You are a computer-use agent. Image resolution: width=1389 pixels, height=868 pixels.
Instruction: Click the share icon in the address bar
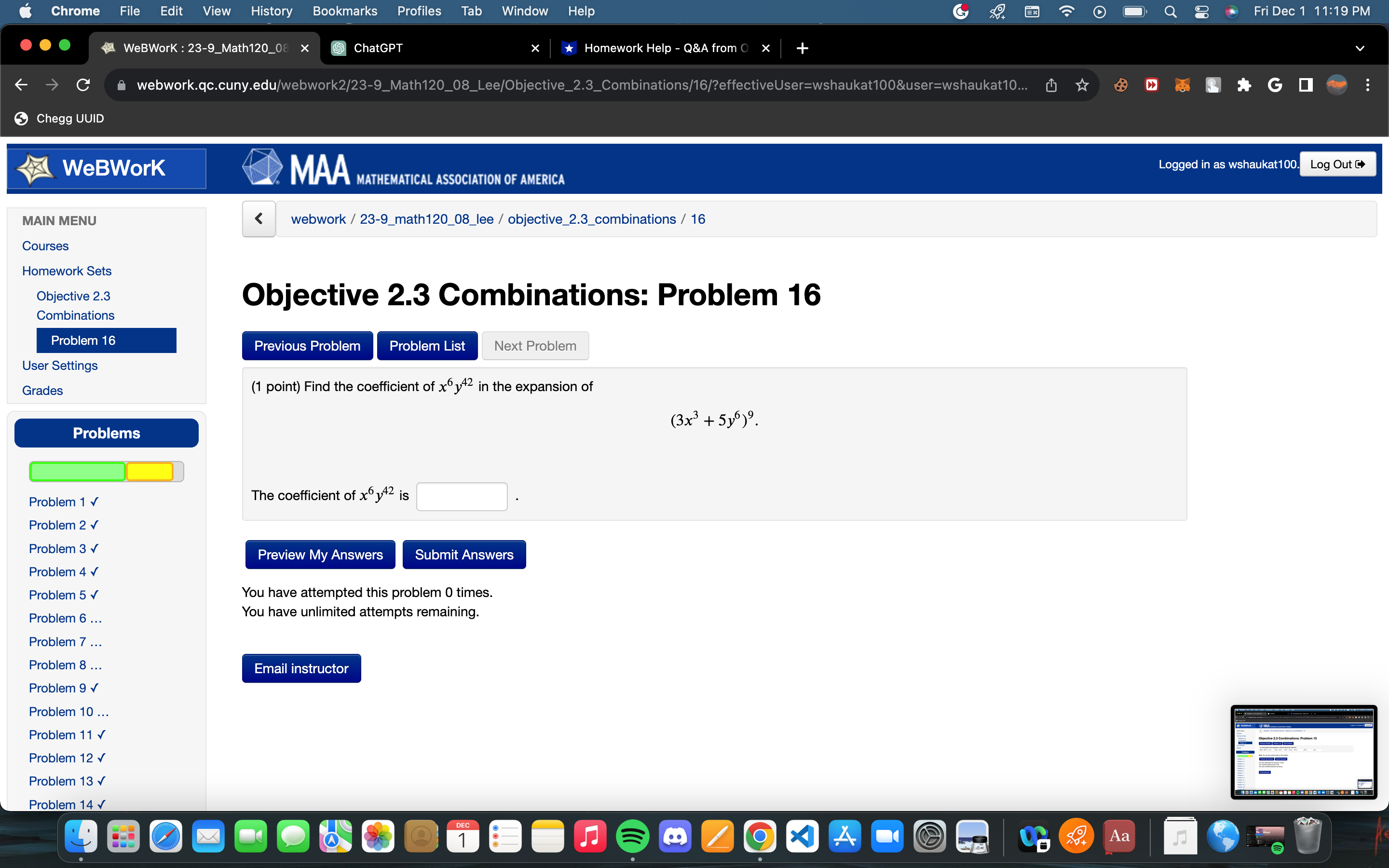pos(1051,84)
